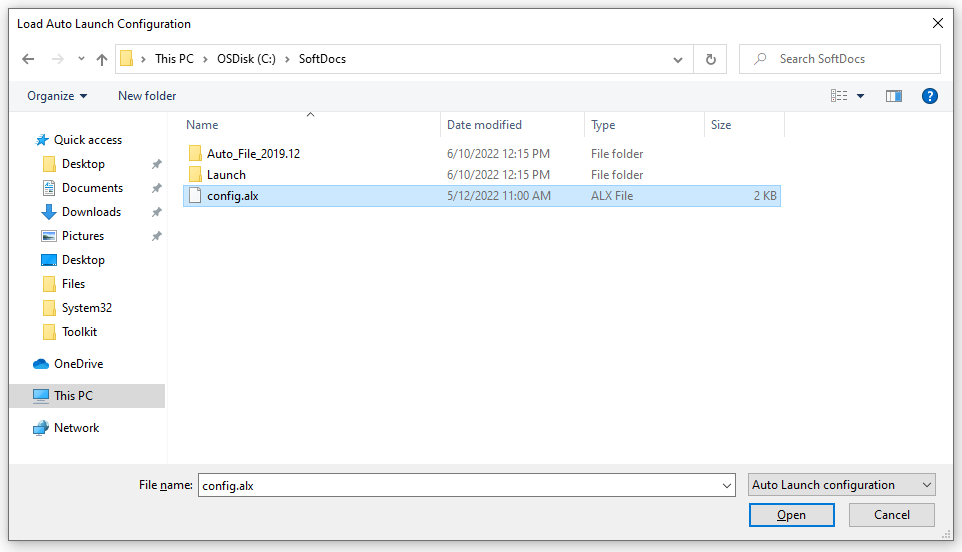
Task: Open the Recent locations dropdown arrow
Action: [x=81, y=59]
